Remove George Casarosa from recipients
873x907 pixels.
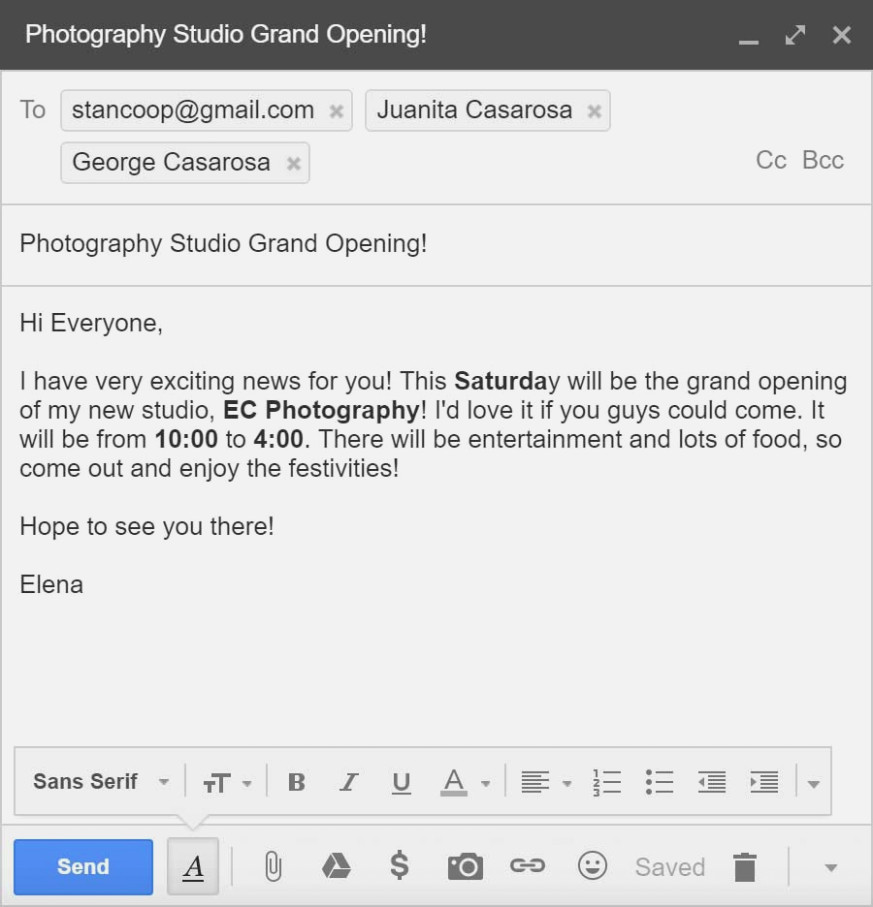click(291, 163)
